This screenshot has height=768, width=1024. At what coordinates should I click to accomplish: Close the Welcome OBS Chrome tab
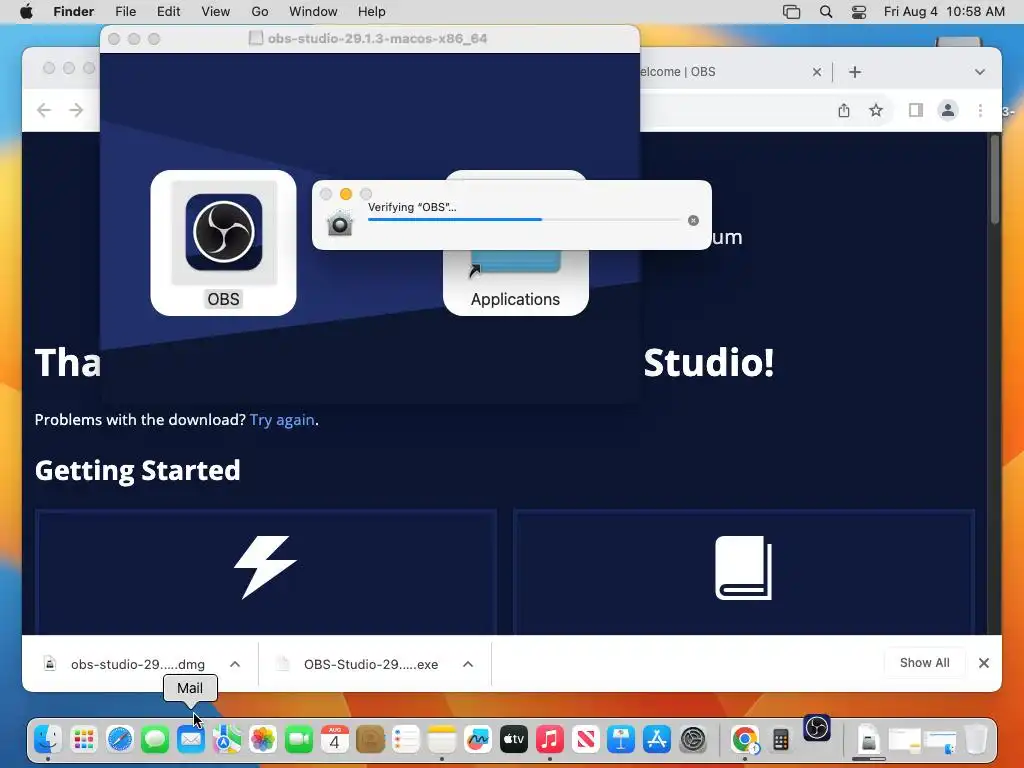pos(817,72)
